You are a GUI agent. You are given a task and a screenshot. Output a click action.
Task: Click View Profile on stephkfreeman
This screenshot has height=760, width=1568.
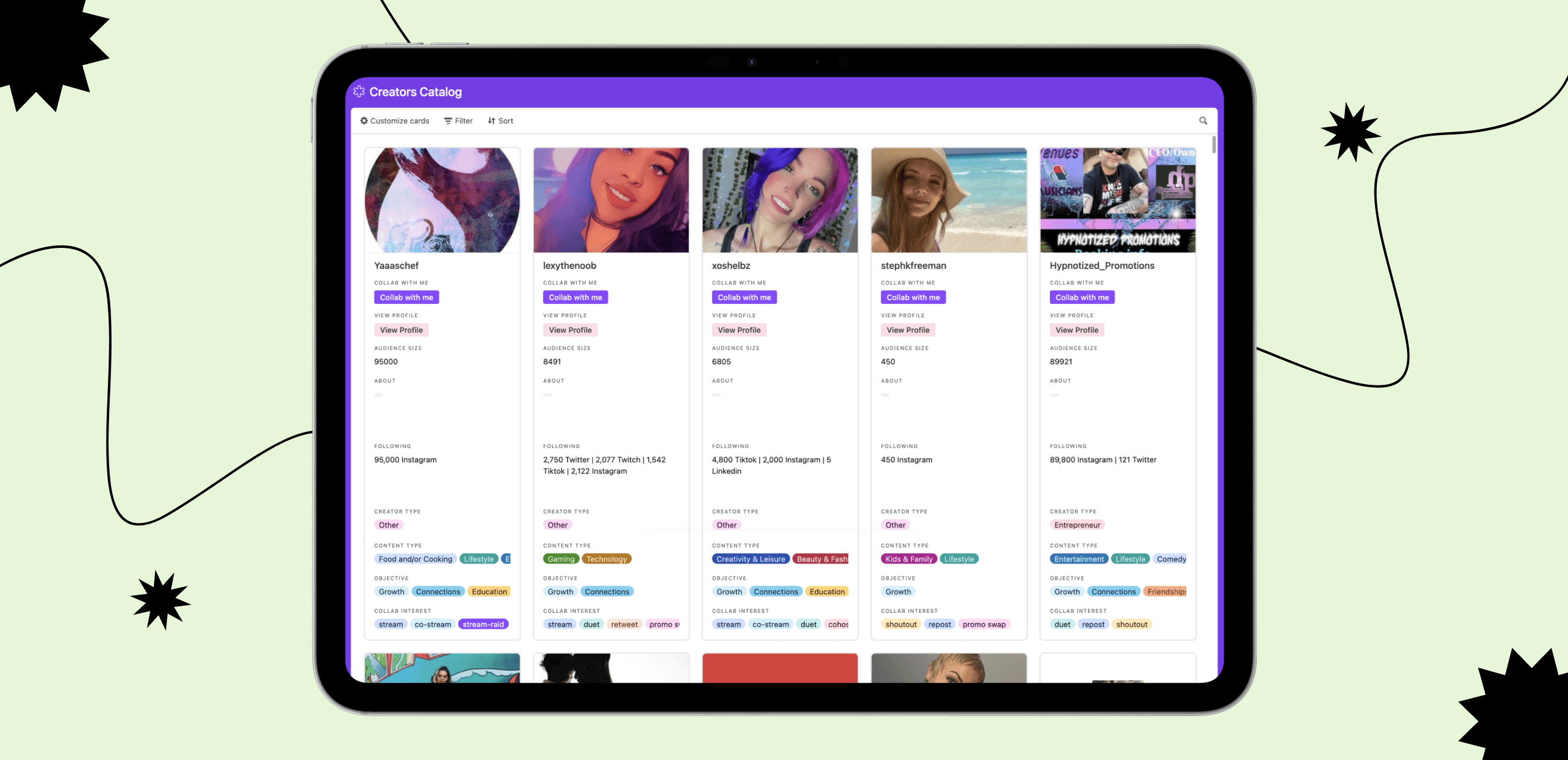click(908, 330)
